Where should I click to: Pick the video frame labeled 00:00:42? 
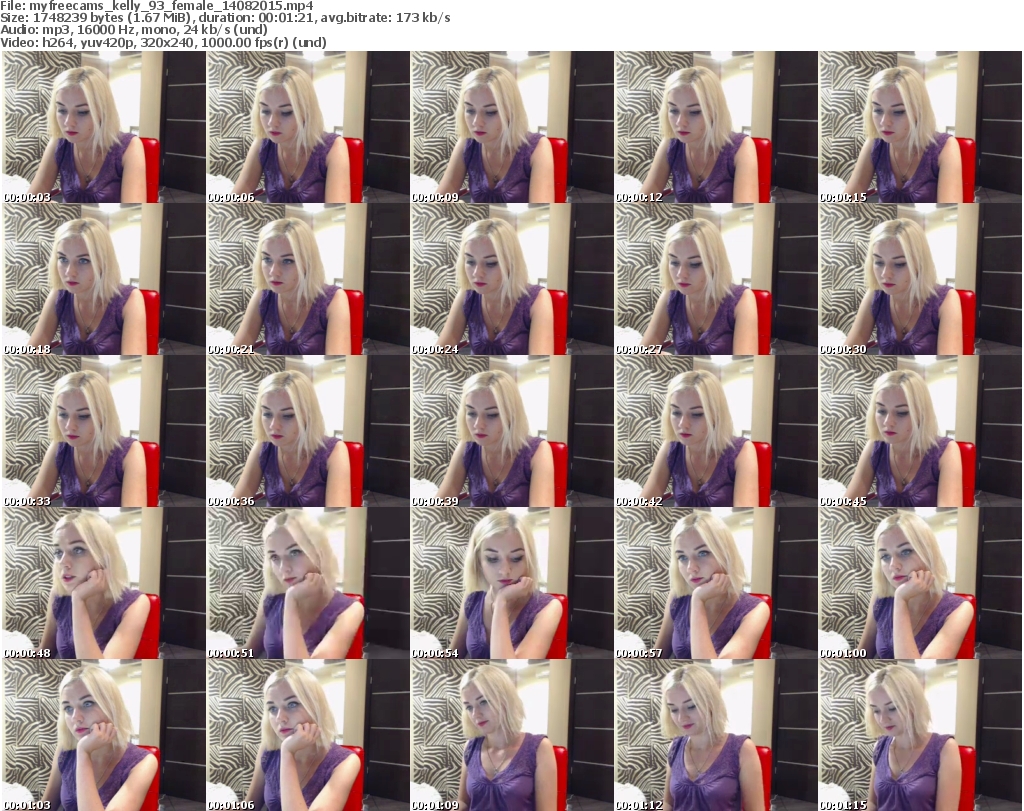point(716,432)
